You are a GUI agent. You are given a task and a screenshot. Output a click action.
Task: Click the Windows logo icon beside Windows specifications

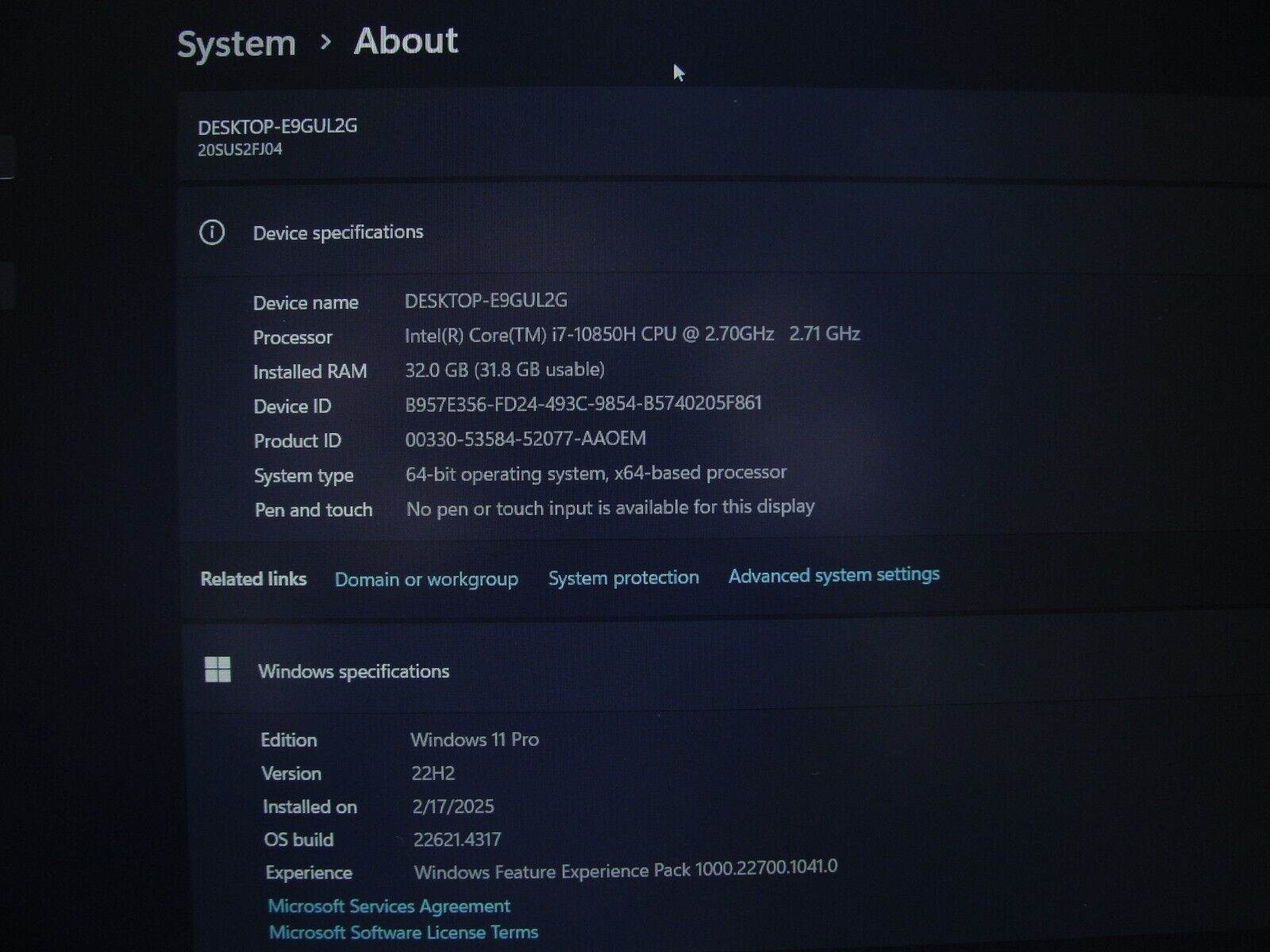[217, 670]
